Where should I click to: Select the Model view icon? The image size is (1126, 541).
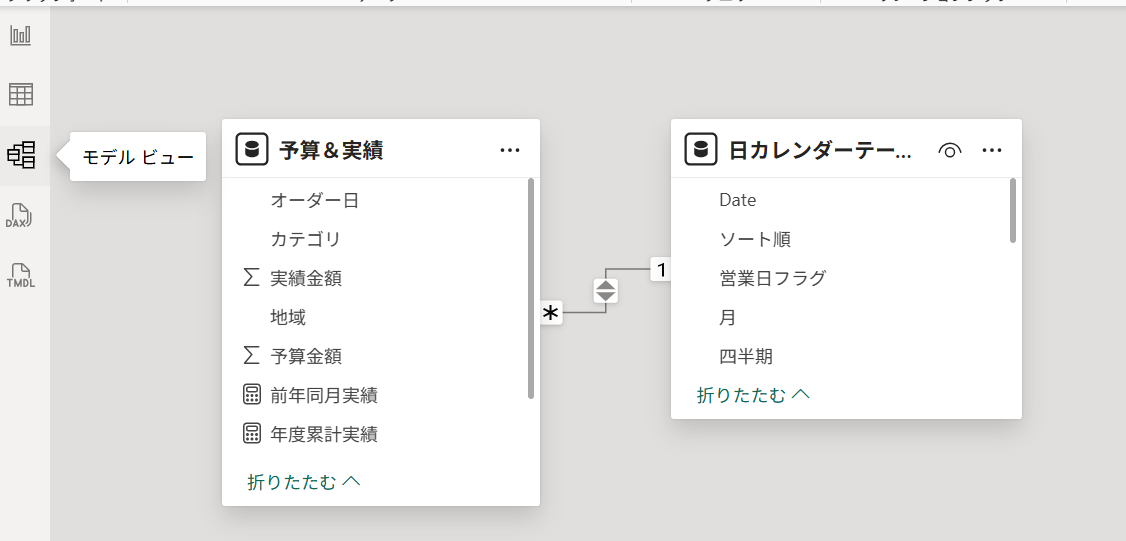click(x=21, y=155)
